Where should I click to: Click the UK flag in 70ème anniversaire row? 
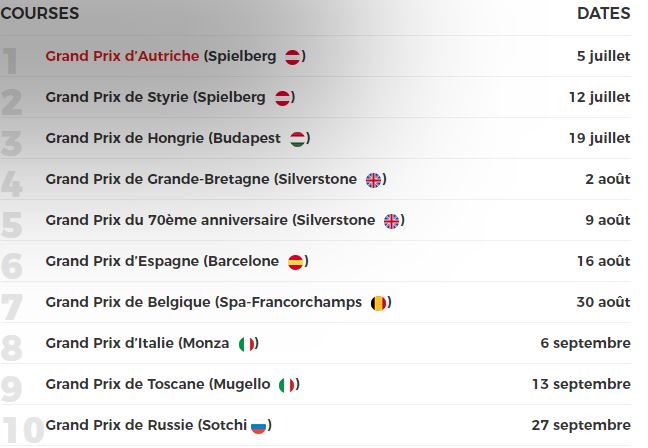click(392, 221)
